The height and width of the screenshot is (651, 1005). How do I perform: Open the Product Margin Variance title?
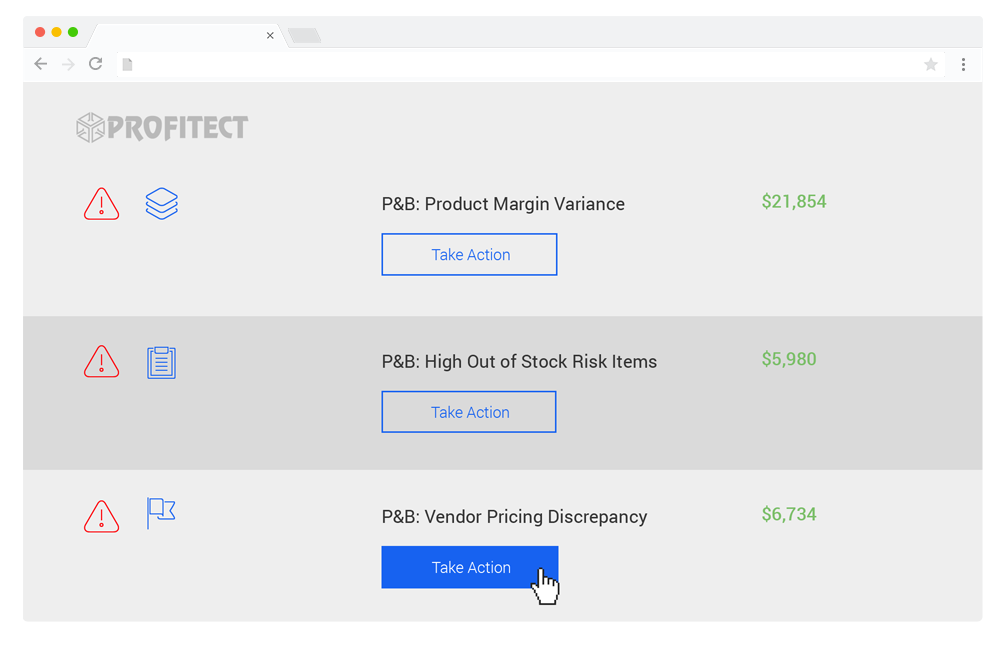coord(503,204)
